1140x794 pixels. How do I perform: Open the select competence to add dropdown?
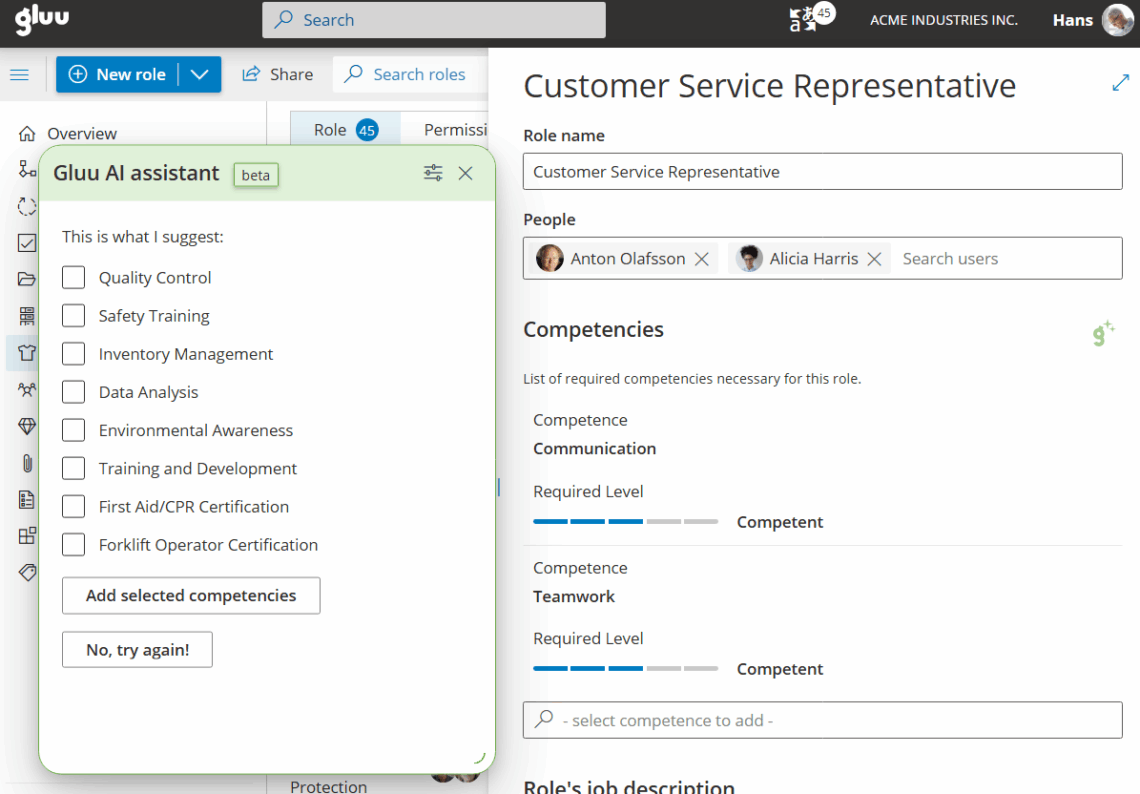click(x=822, y=720)
